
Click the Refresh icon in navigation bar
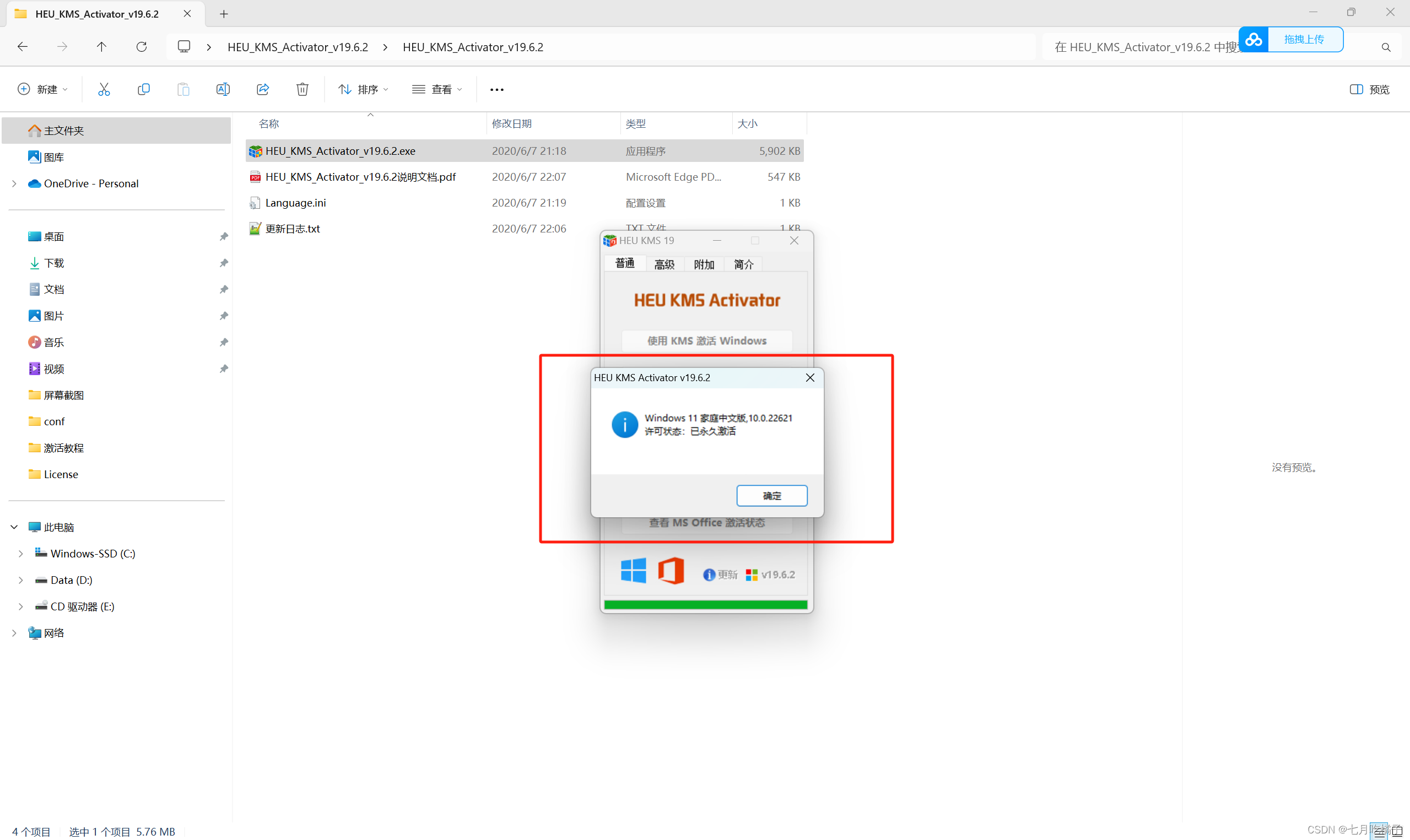[x=142, y=47]
